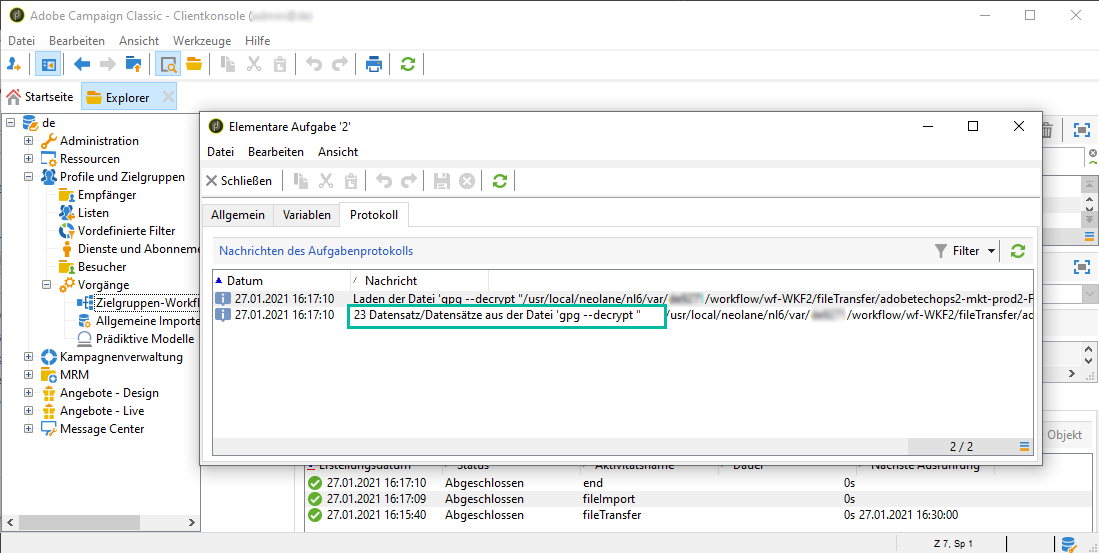Click refresh icon in Elementare Aufgabe toolbar

pos(499,181)
